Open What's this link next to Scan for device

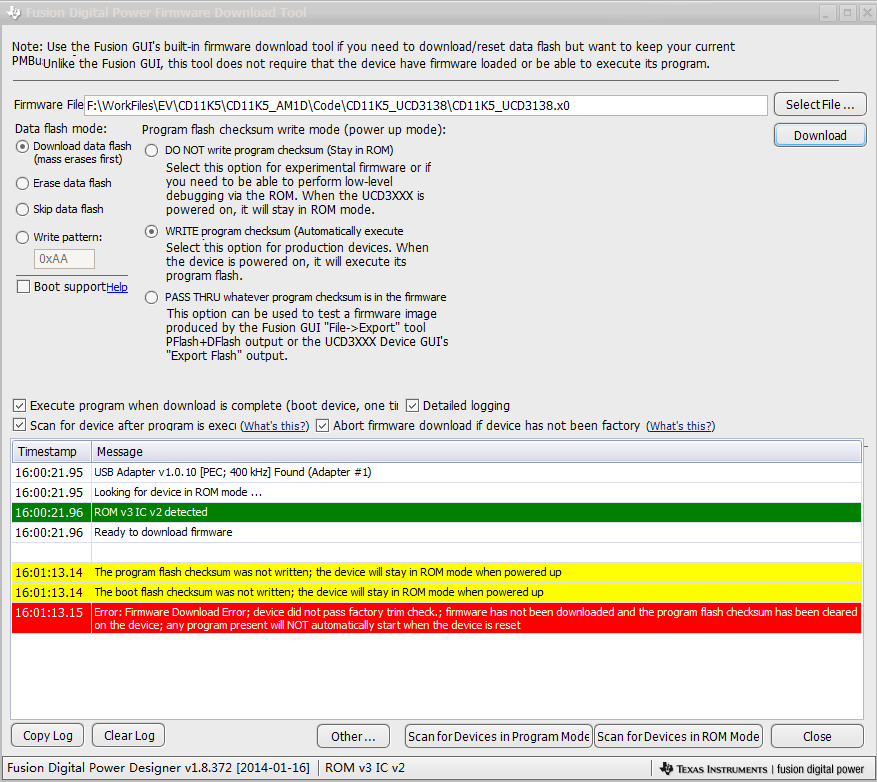(275, 426)
